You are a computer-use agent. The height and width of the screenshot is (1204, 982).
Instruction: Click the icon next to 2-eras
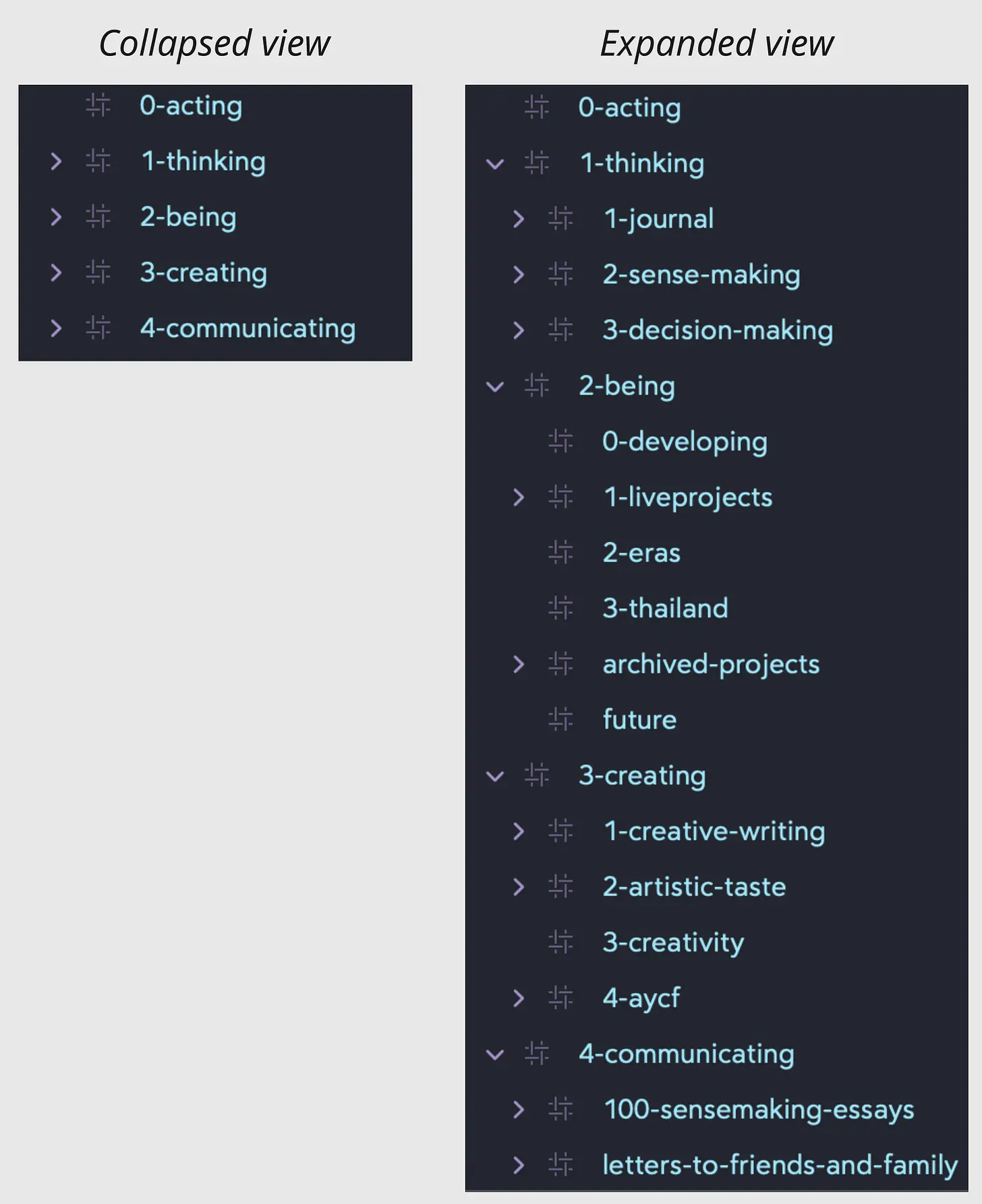click(x=560, y=553)
